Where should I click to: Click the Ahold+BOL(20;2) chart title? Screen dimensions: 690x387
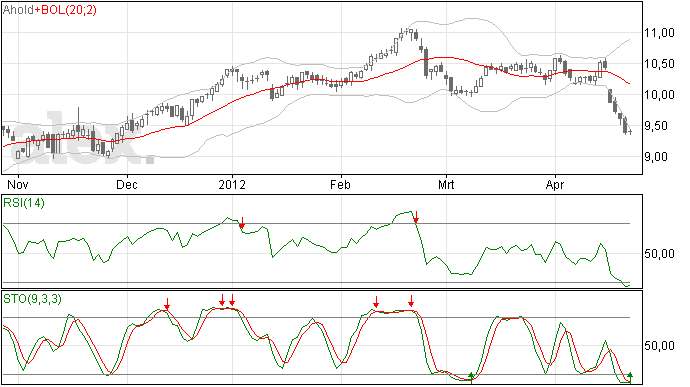50,10
